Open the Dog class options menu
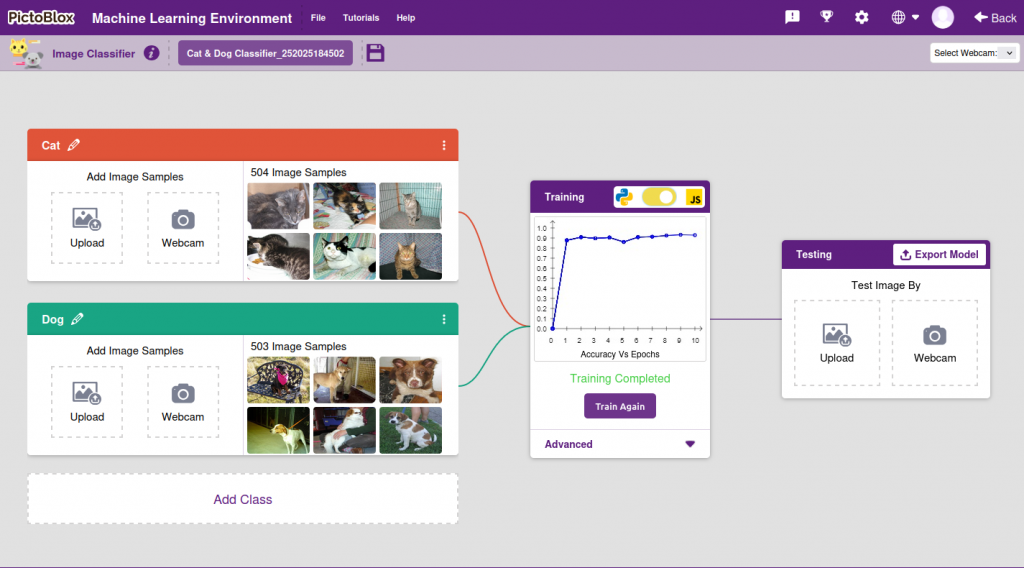Image resolution: width=1024 pixels, height=568 pixels. point(444,319)
